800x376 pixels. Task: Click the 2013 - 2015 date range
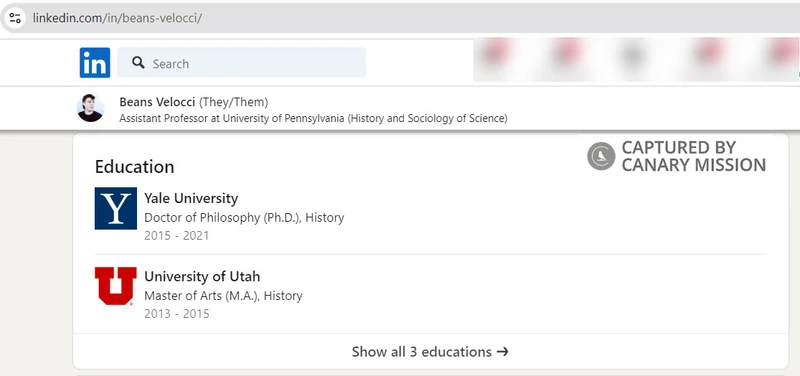coord(177,314)
